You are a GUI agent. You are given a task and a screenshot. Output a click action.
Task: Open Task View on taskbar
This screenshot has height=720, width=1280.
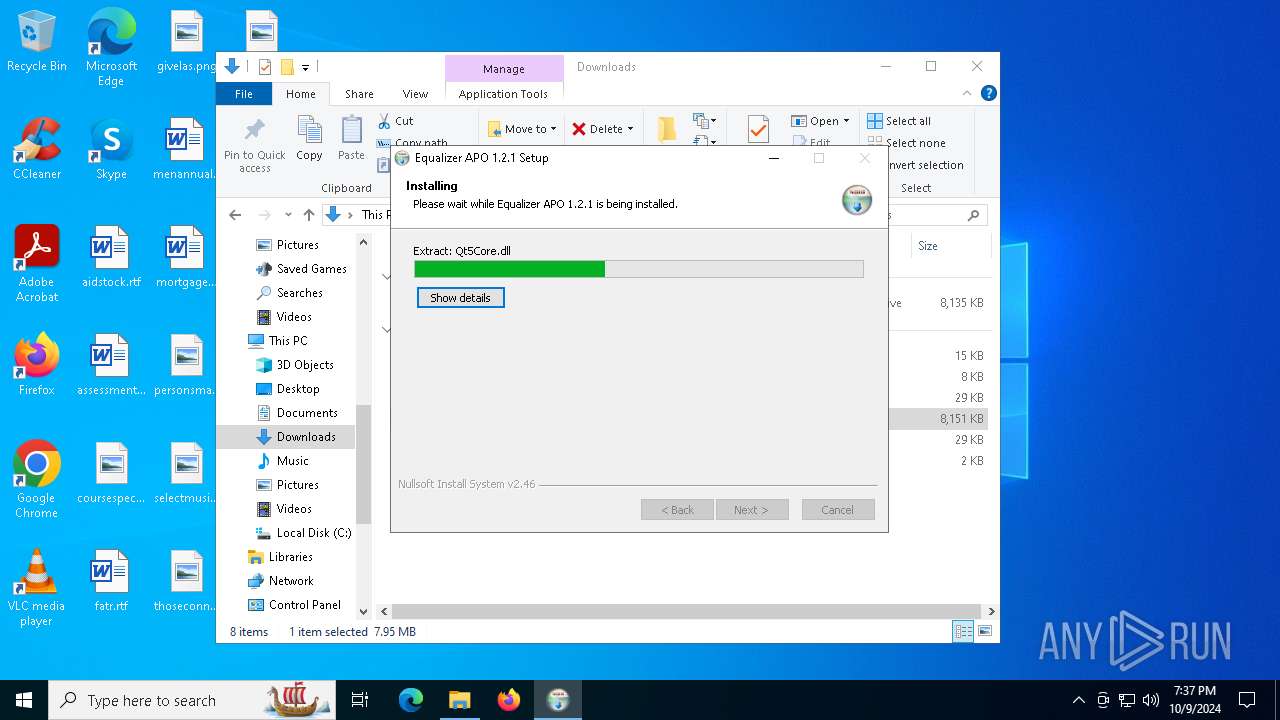360,700
